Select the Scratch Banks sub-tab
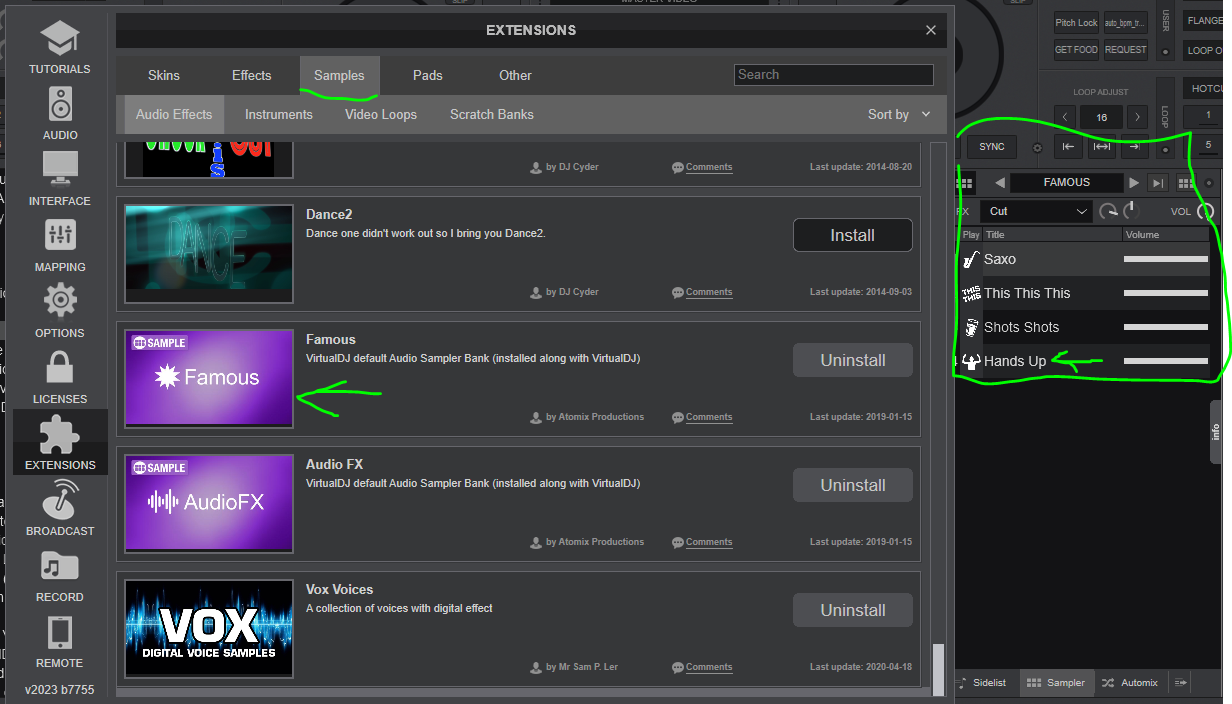 [492, 115]
